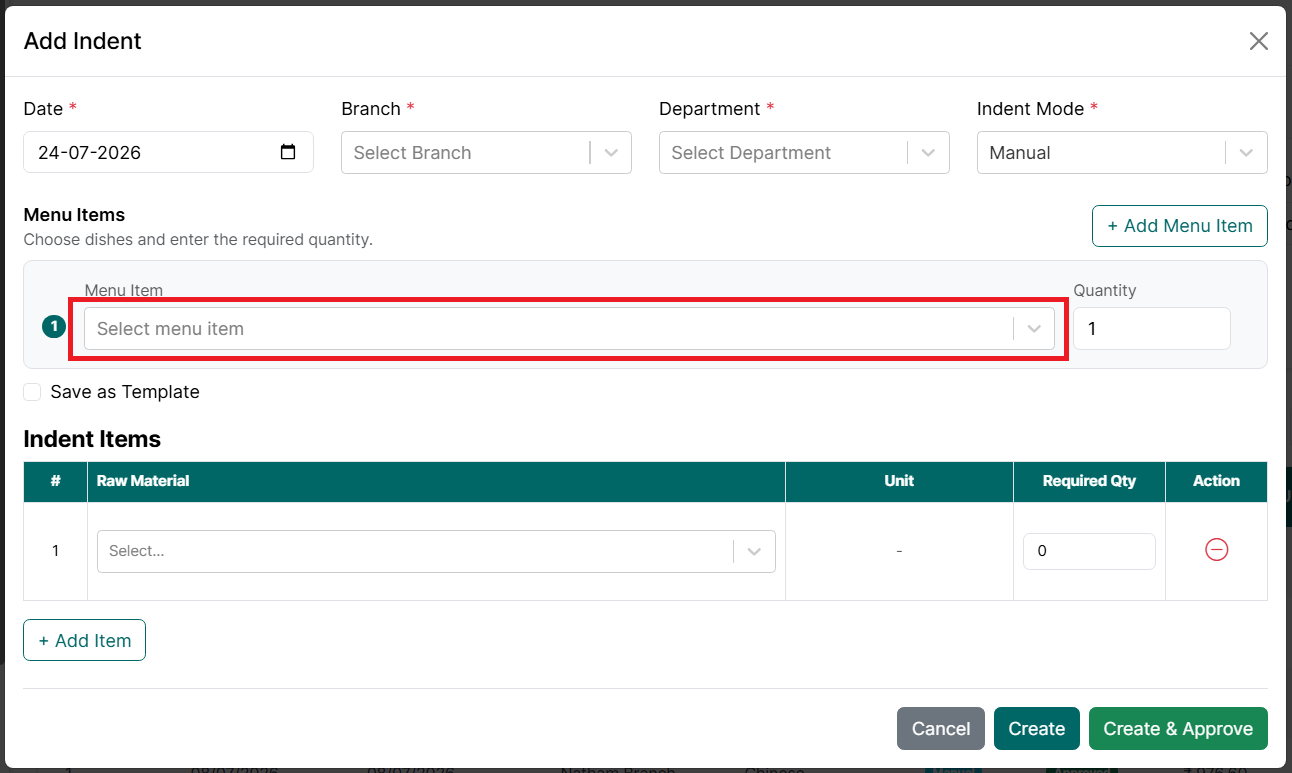Screen dimensions: 1292x773
Task: Open the Select menu item dropdown
Action: (x=569, y=328)
